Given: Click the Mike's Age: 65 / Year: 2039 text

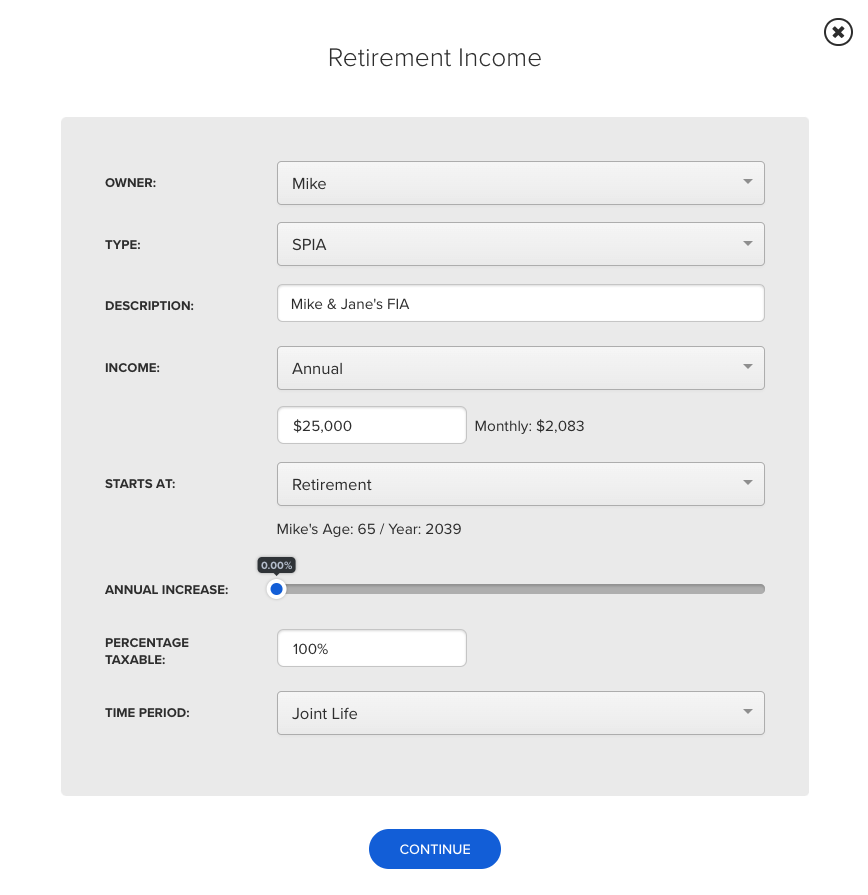Looking at the screenshot, I should (369, 529).
